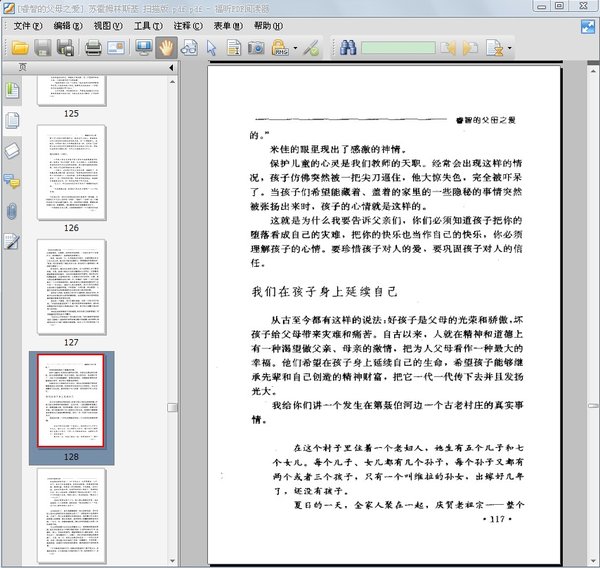The width and height of the screenshot is (600, 568).
Task: Click the Print icon in toolbar
Action: click(x=92, y=48)
